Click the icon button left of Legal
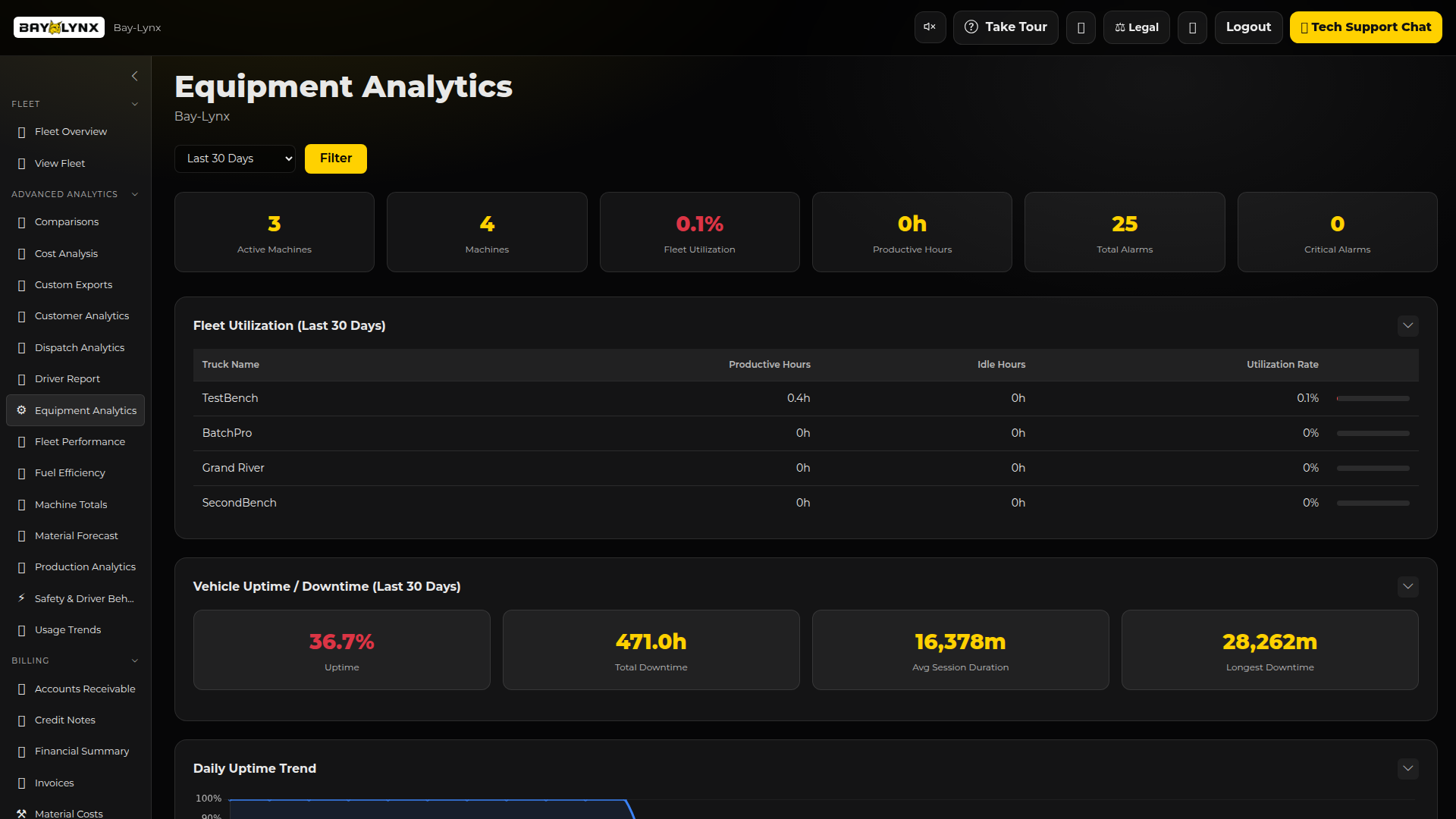The height and width of the screenshot is (819, 1456). (x=1081, y=27)
